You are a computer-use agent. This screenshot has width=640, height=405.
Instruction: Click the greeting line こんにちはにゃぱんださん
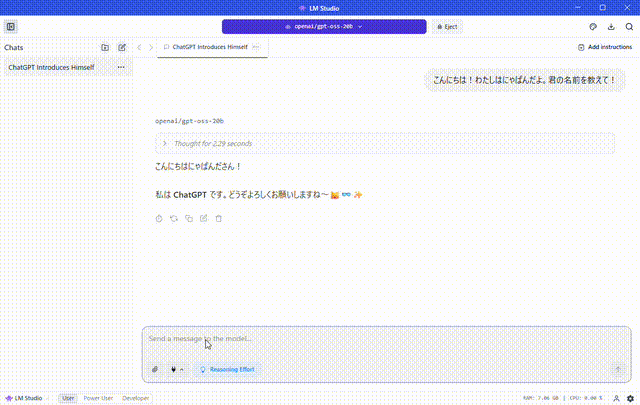198,167
